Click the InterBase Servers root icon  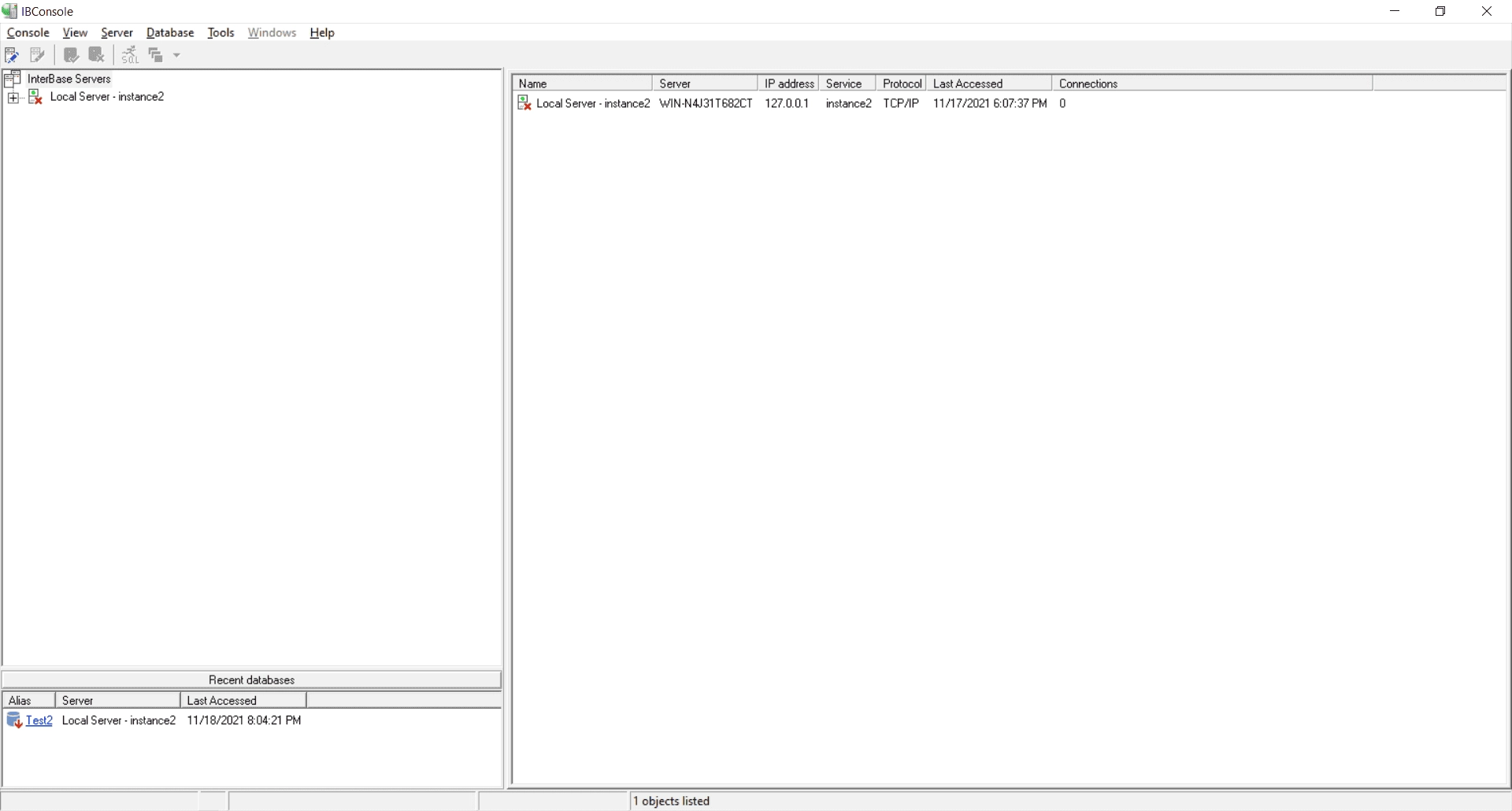pyautogui.click(x=13, y=79)
